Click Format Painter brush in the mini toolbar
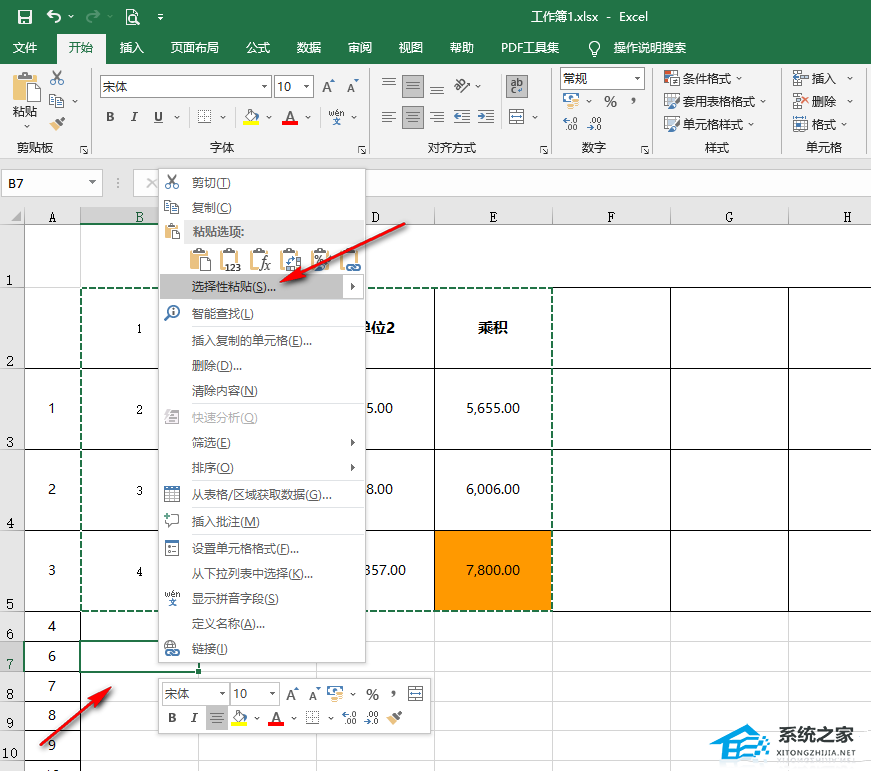Image resolution: width=871 pixels, height=771 pixels. (395, 717)
